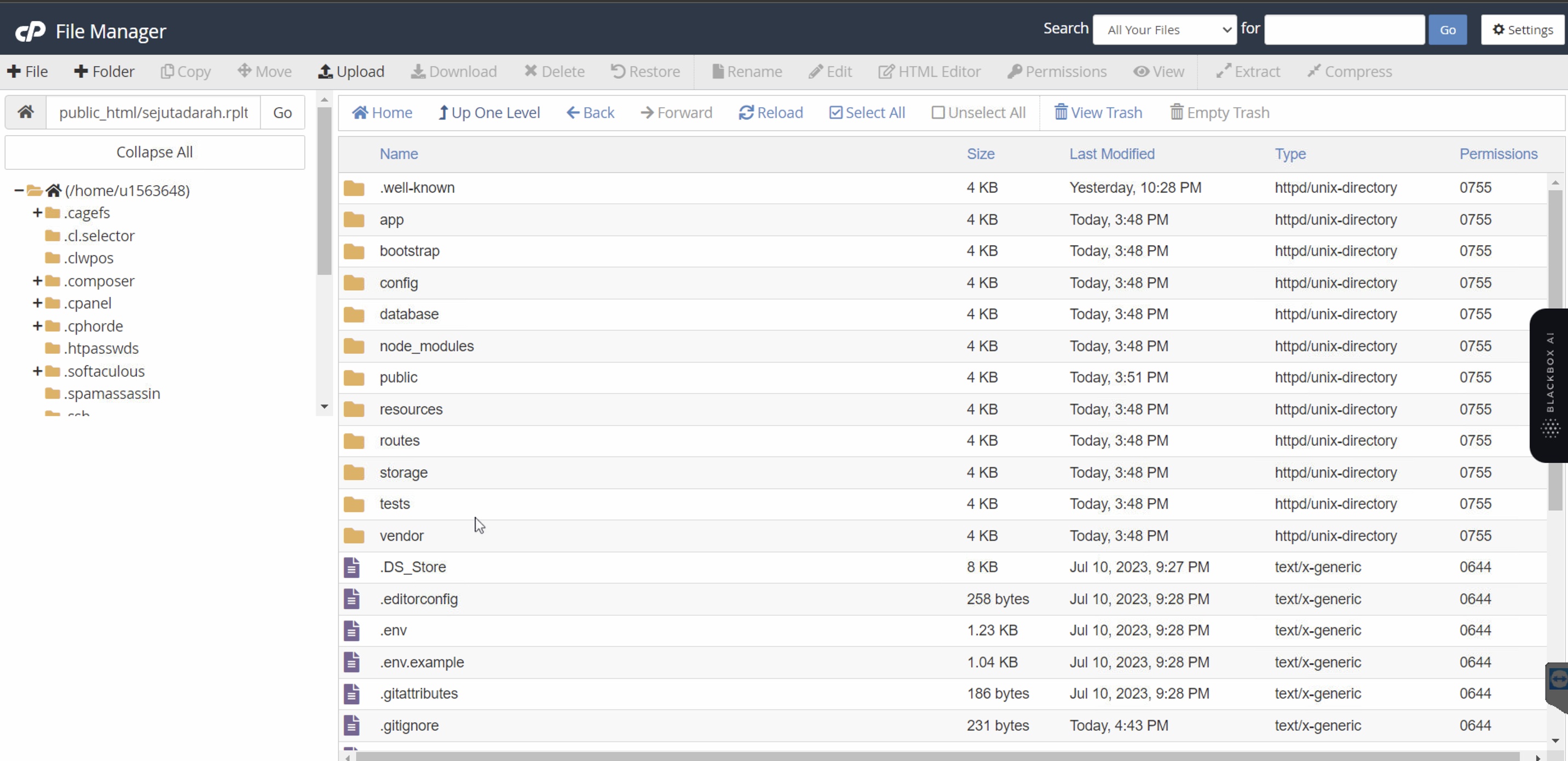
Task: Select .clwpos in the folder tree
Action: [x=88, y=258]
